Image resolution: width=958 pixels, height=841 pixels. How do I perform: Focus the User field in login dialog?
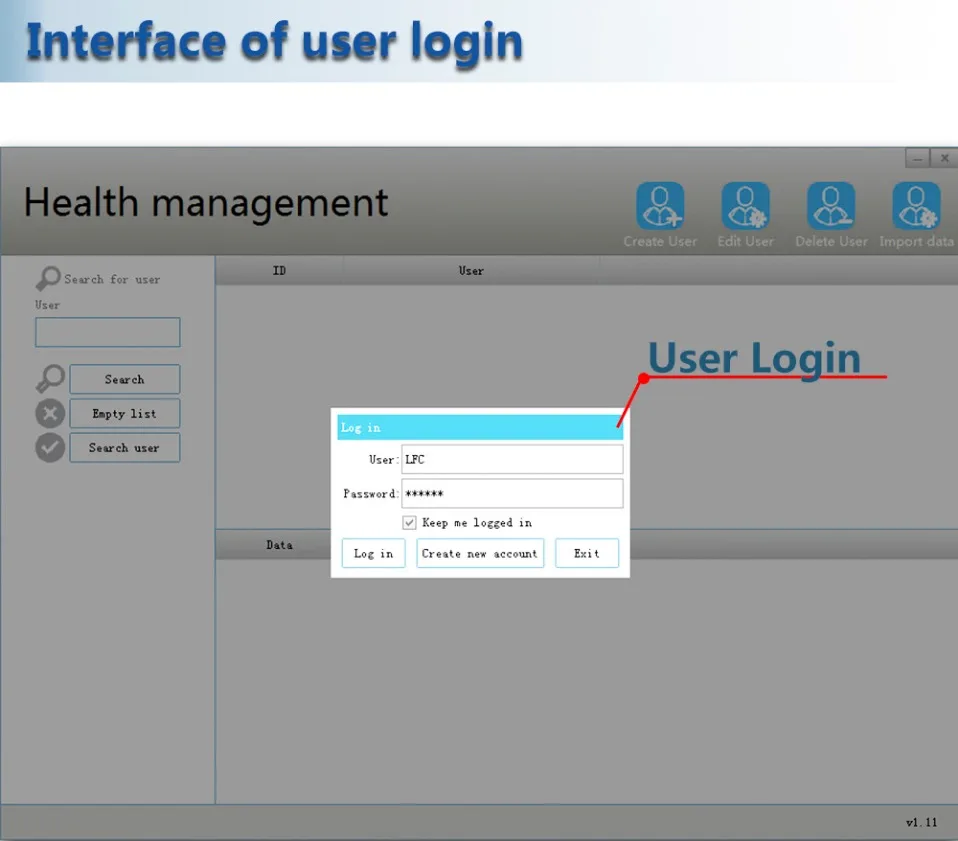(x=512, y=459)
